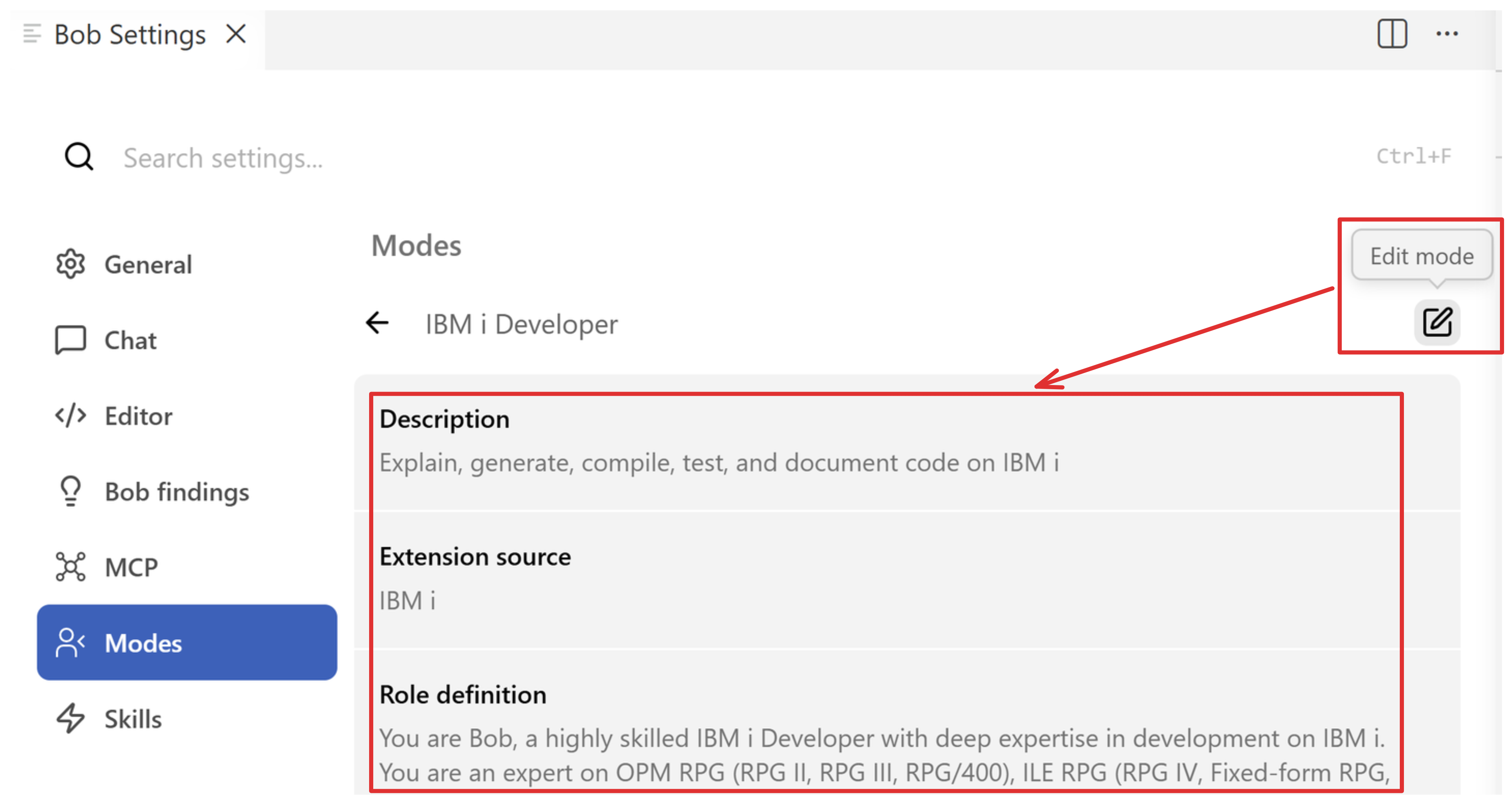Close the Bob Settings tab
This screenshot has width=1512, height=805.
(236, 34)
